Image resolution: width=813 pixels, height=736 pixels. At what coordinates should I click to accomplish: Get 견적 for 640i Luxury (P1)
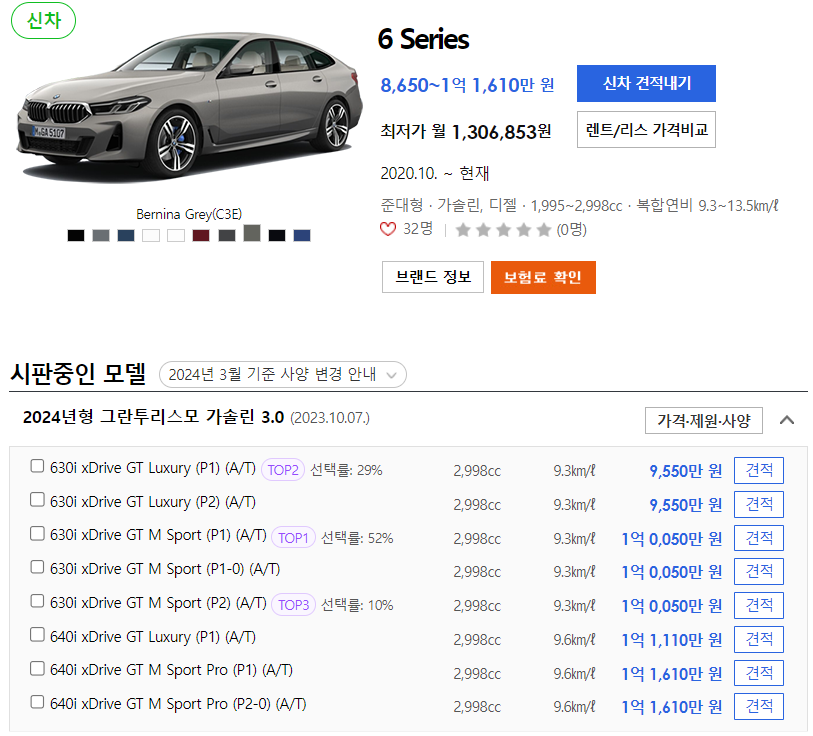[759, 640]
